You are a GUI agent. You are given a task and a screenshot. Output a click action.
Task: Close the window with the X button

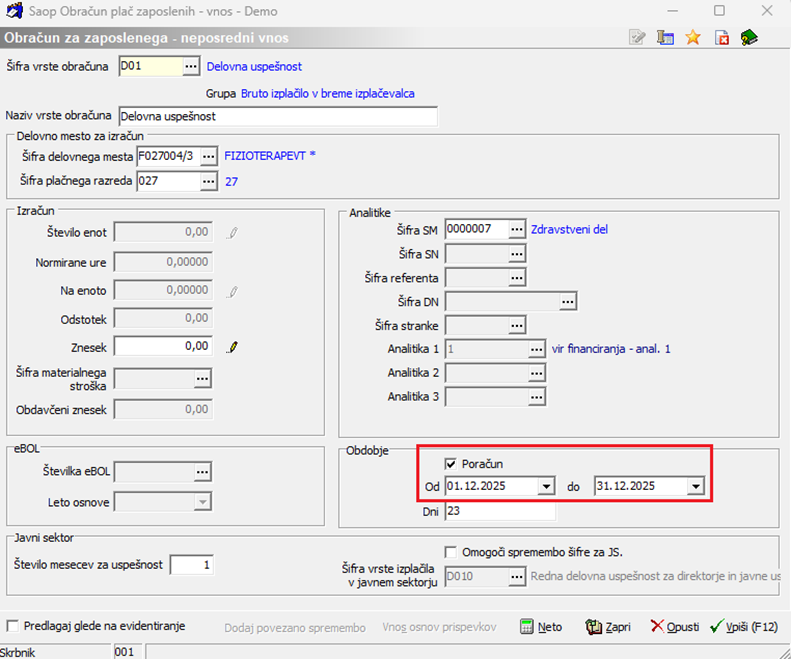pyautogui.click(x=767, y=11)
